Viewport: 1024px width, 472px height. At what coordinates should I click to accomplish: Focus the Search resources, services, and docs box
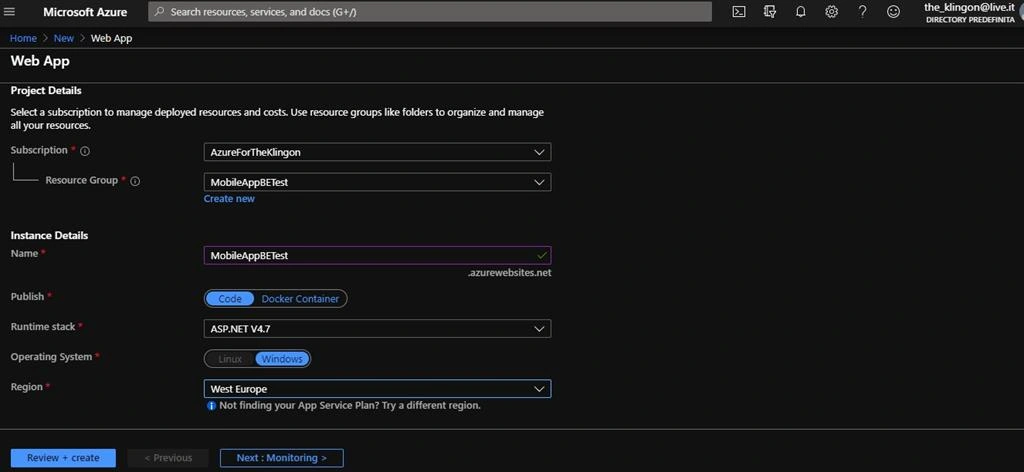pyautogui.click(x=430, y=12)
